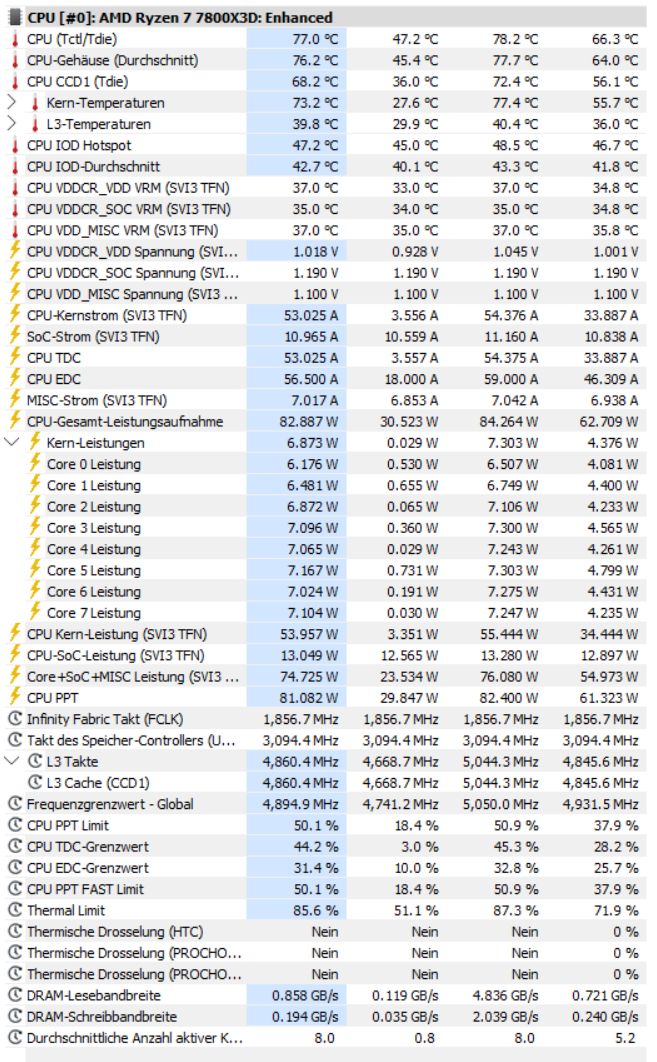Click lightning icon beside CPU PPT
Screen dimensions: 657x1062
tap(15, 697)
